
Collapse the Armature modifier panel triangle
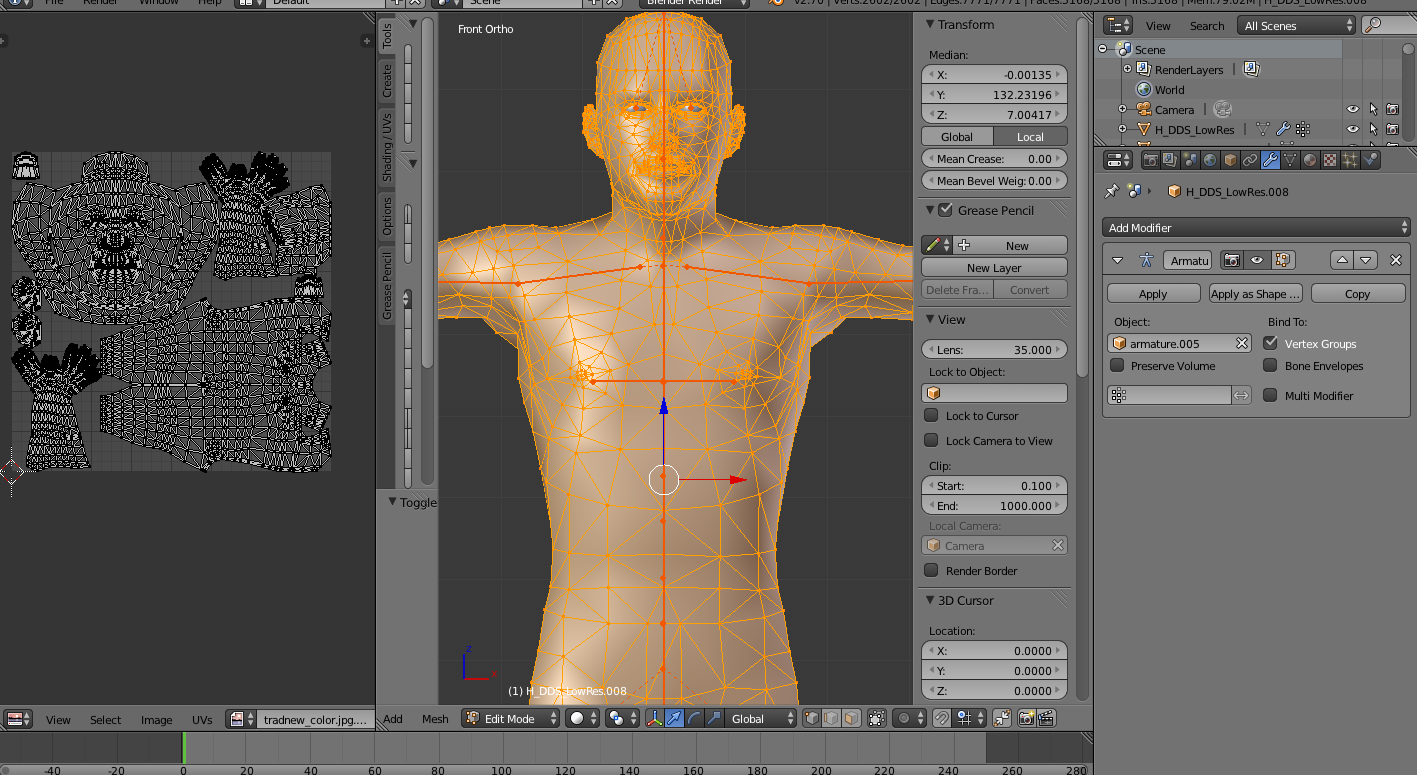click(1118, 260)
